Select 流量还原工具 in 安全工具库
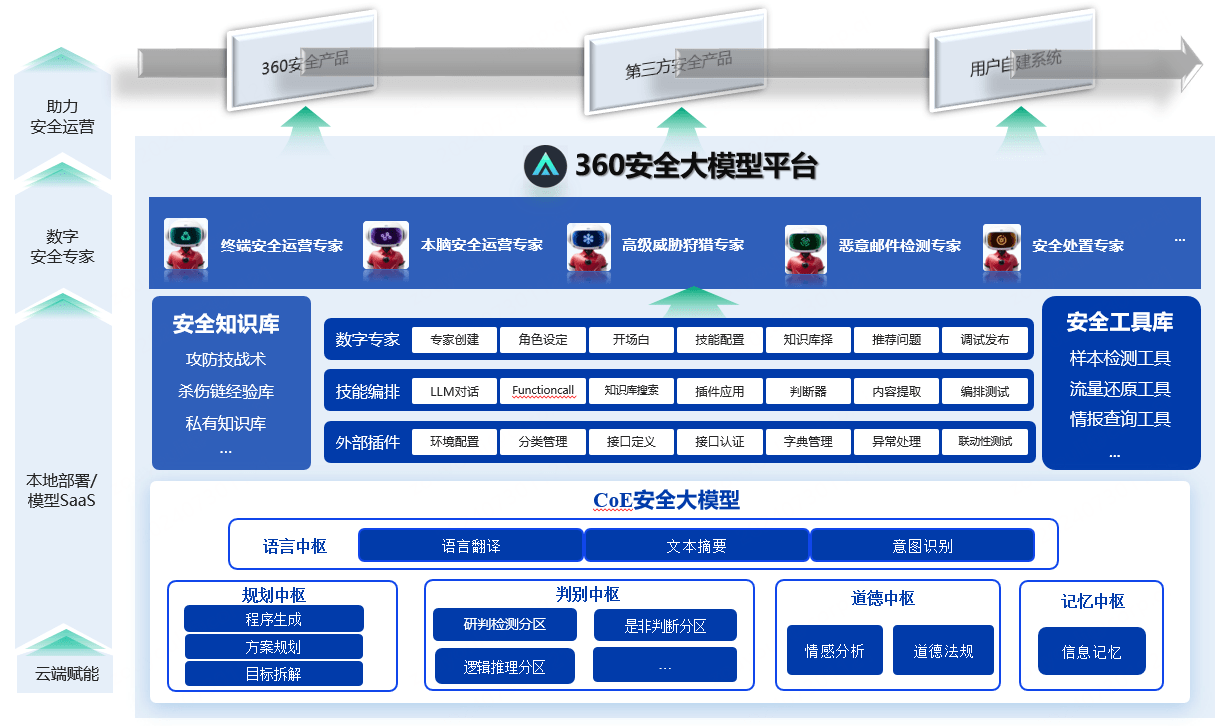Viewport: 1225px width, 726px height. tap(1120, 389)
